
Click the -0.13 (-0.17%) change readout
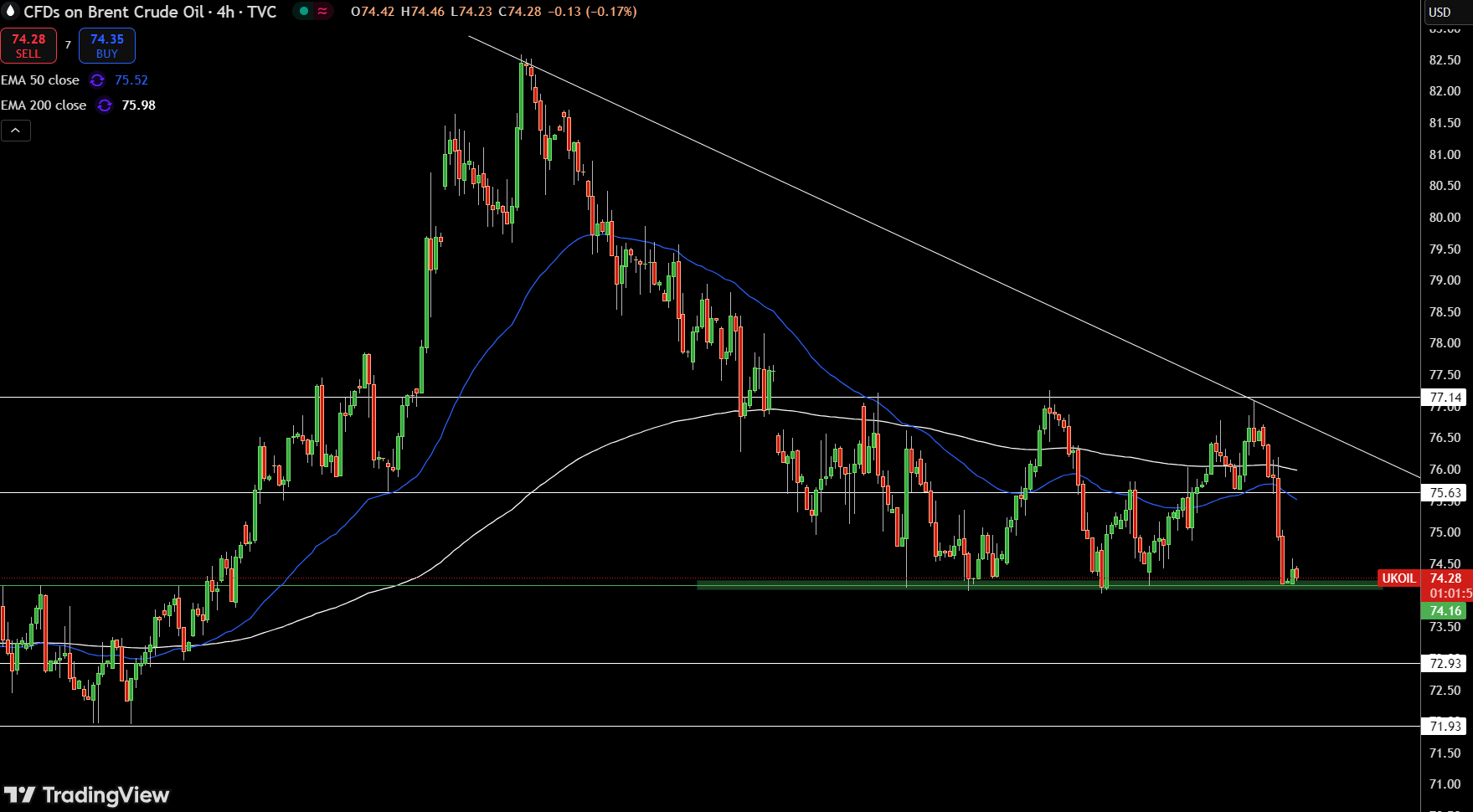click(x=592, y=12)
